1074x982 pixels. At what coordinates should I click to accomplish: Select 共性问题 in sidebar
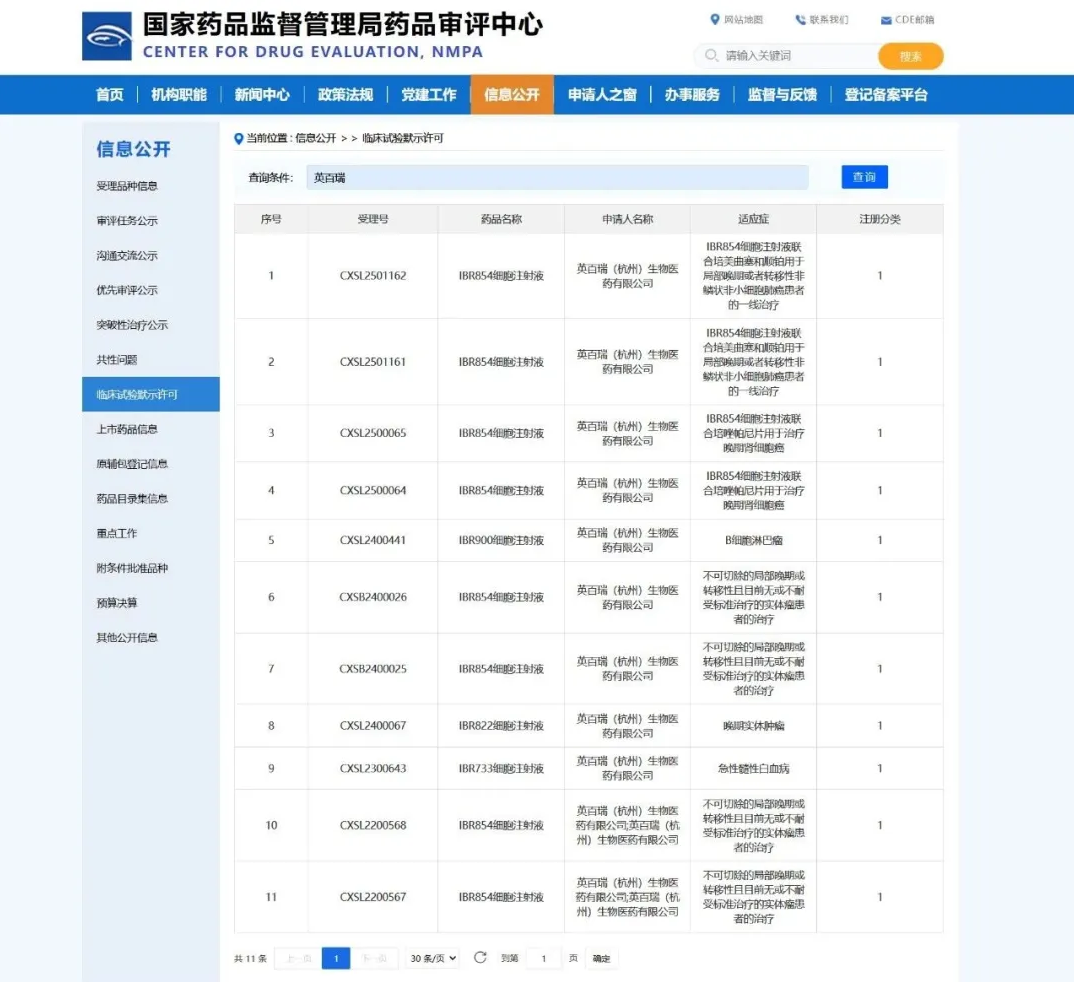point(116,360)
